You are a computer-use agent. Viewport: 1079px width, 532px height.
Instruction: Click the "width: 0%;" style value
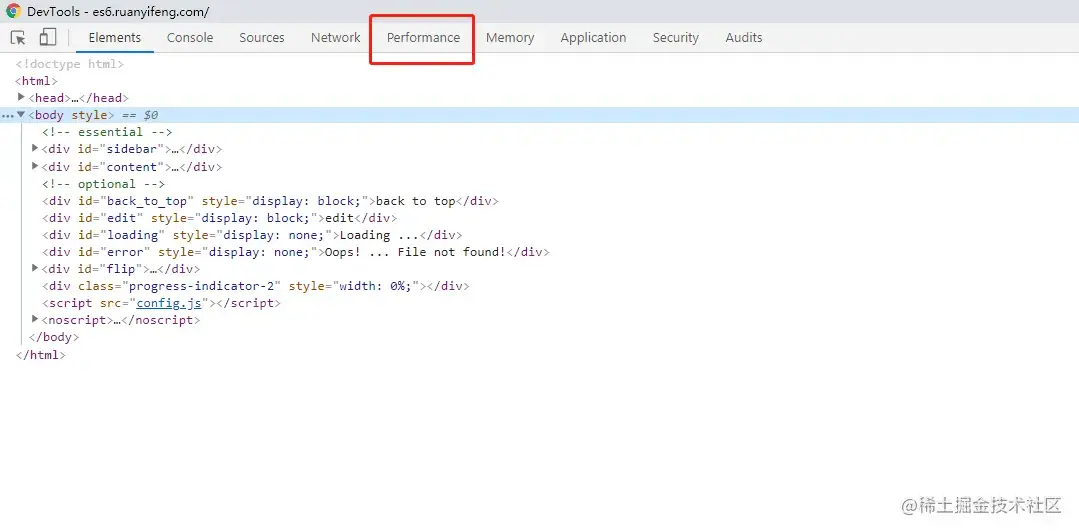(x=375, y=286)
